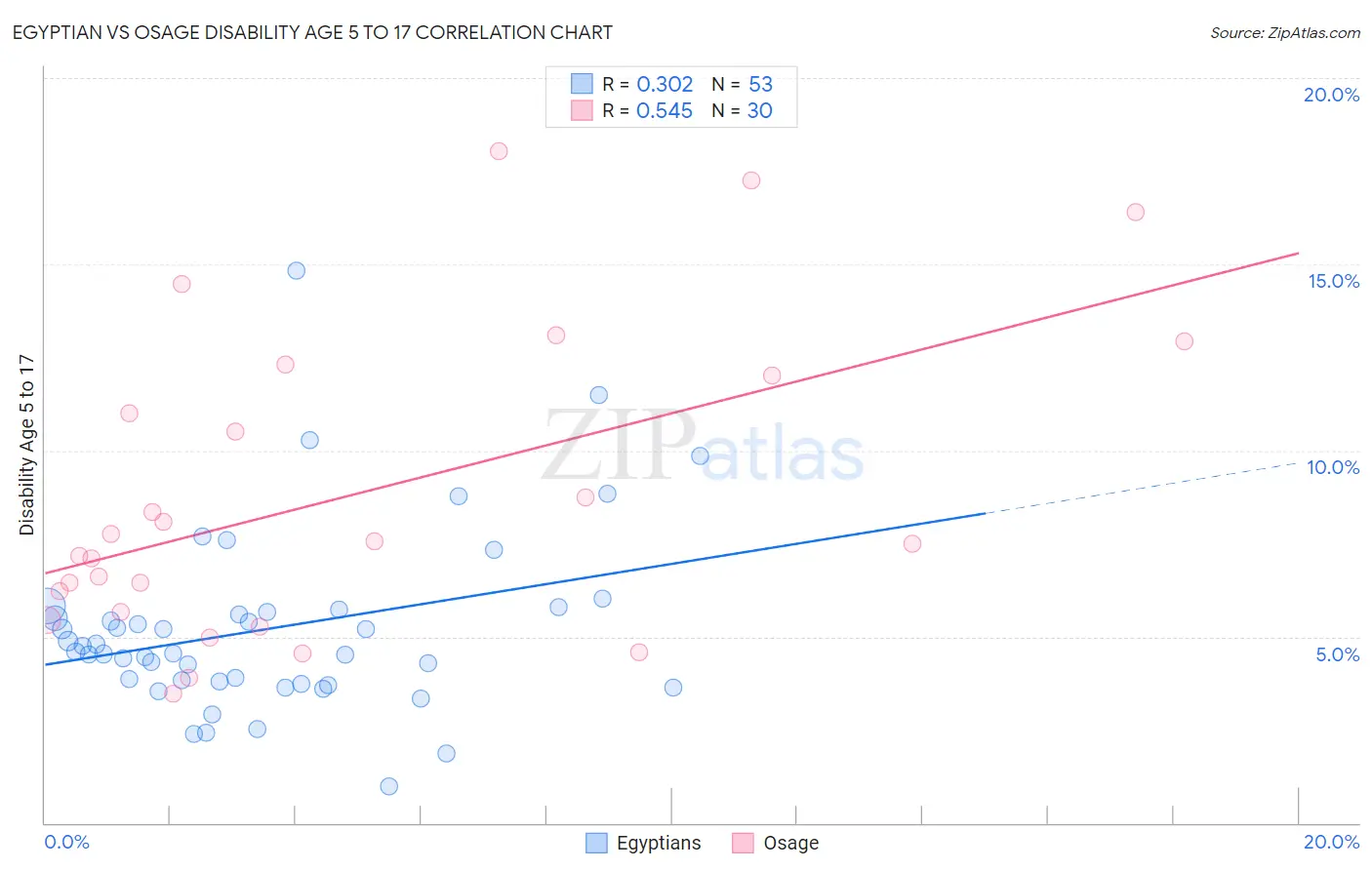Viewport: 1372px width, 870px height.
Task: Open the ZipAtlas.com source link
Action: click(1285, 32)
